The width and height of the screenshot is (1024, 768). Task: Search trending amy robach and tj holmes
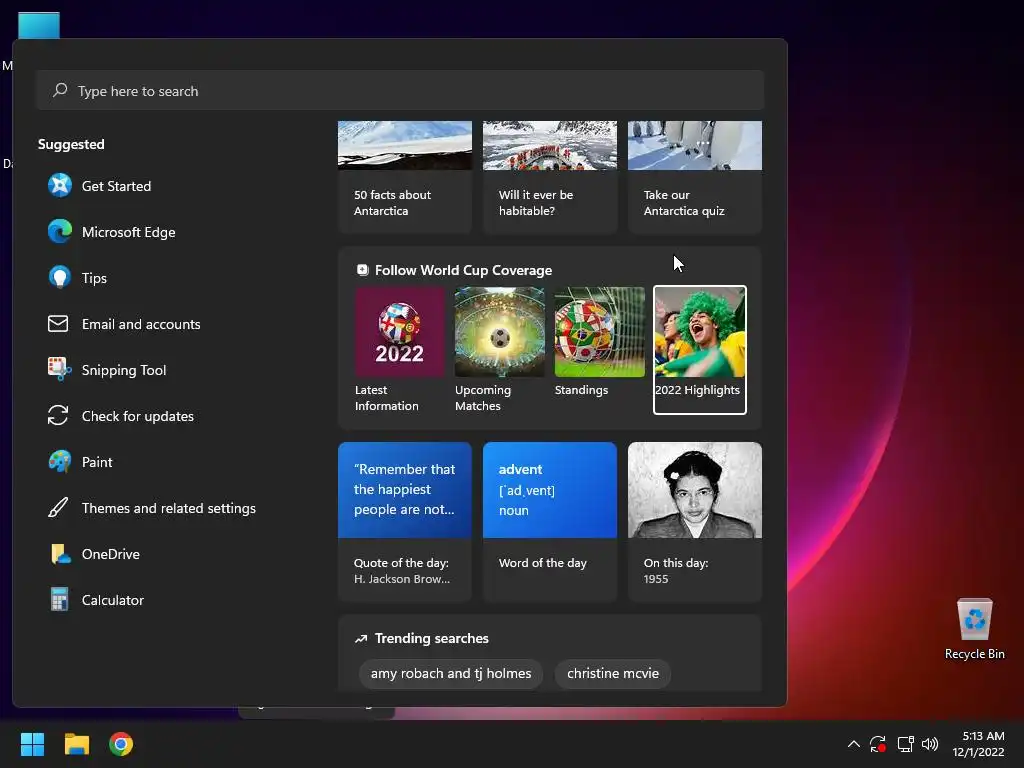coord(451,673)
